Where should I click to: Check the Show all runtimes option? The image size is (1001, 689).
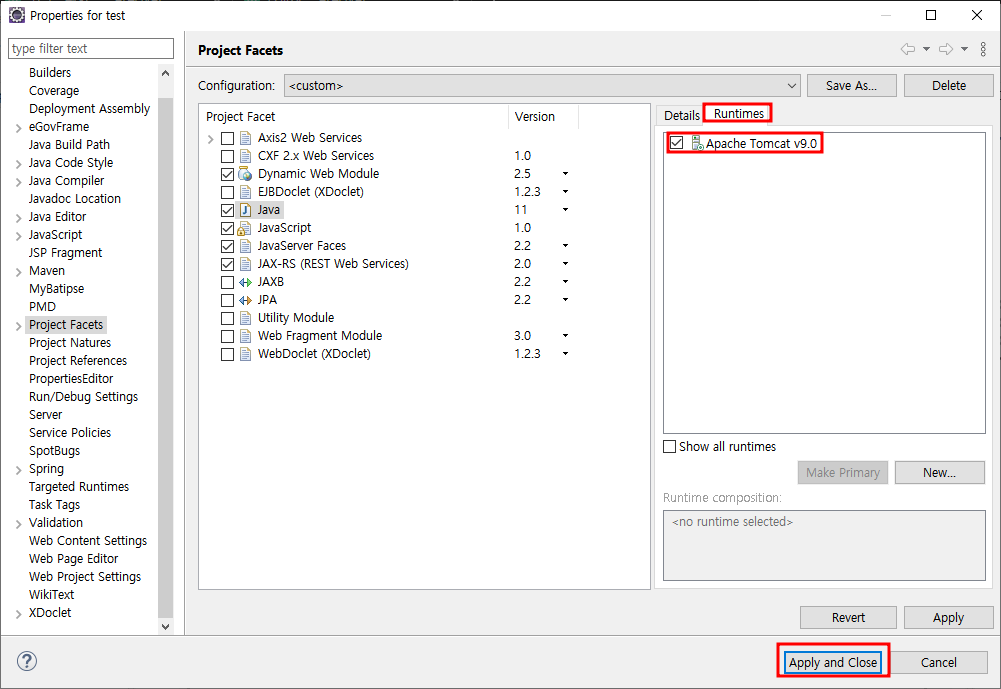click(670, 446)
